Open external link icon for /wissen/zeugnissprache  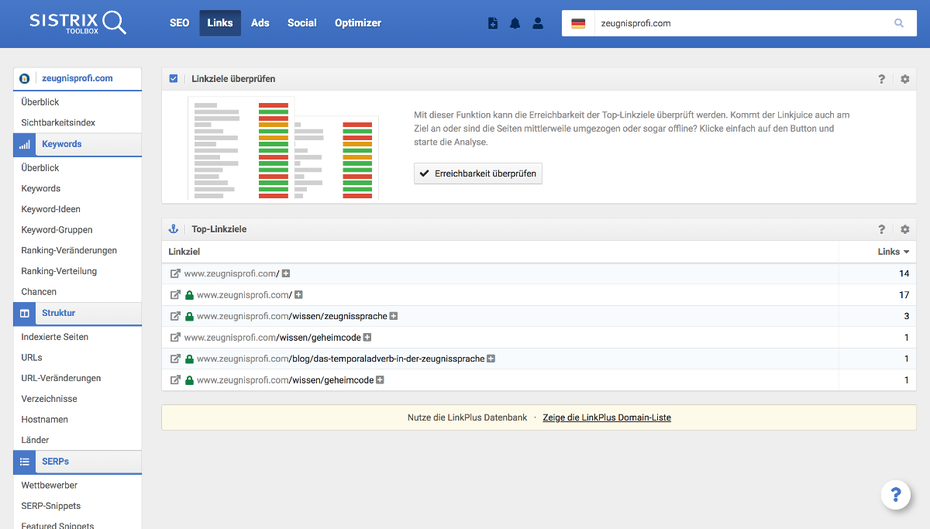click(175, 316)
